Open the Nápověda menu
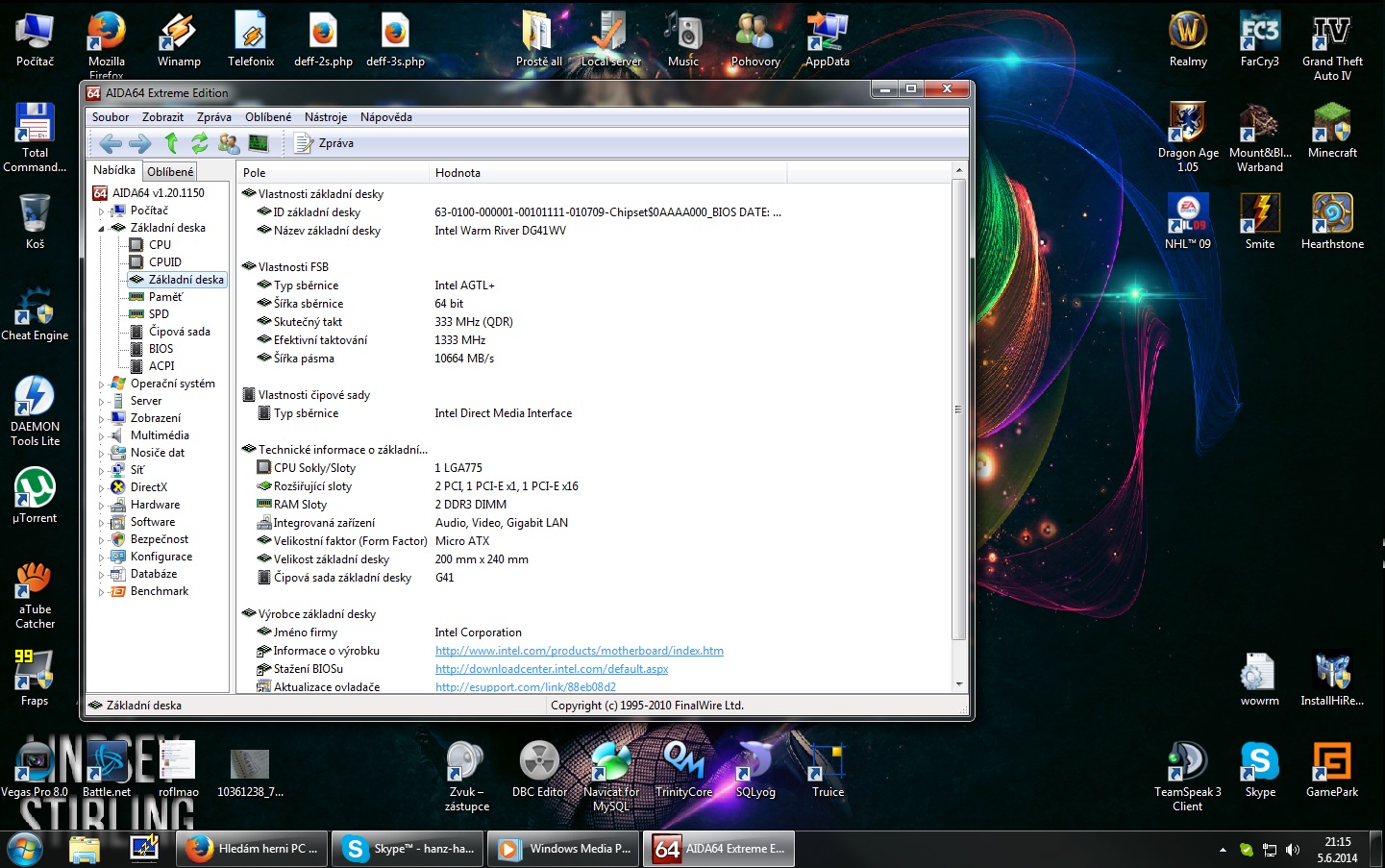 (x=386, y=117)
